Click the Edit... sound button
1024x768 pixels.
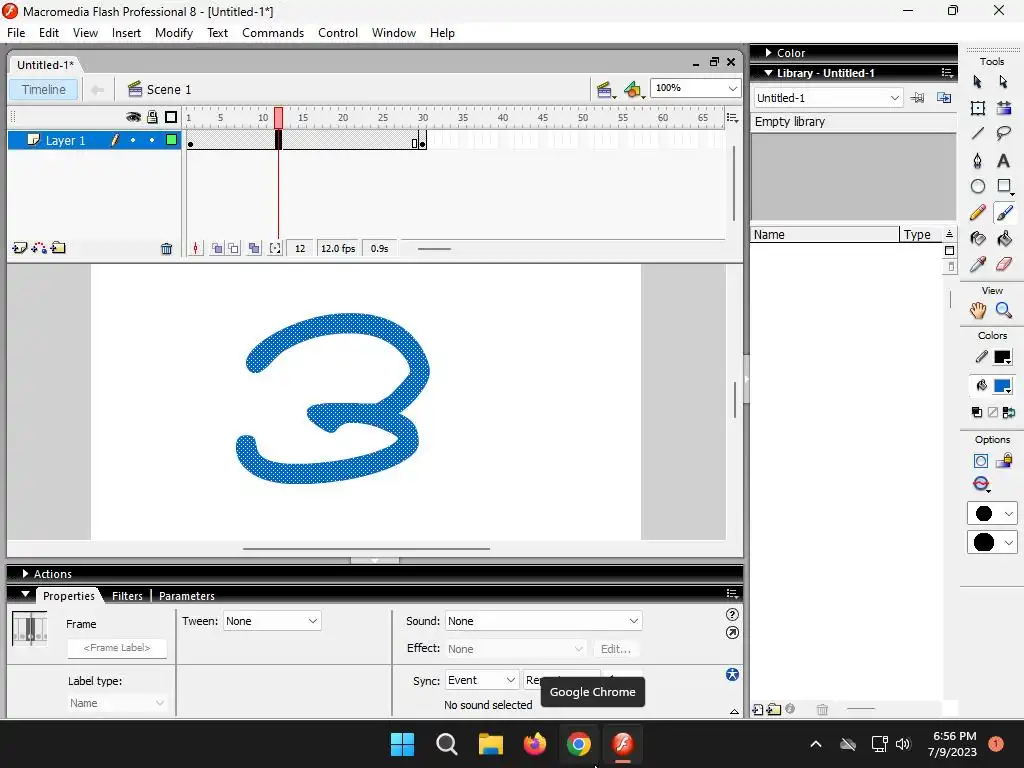(616, 648)
